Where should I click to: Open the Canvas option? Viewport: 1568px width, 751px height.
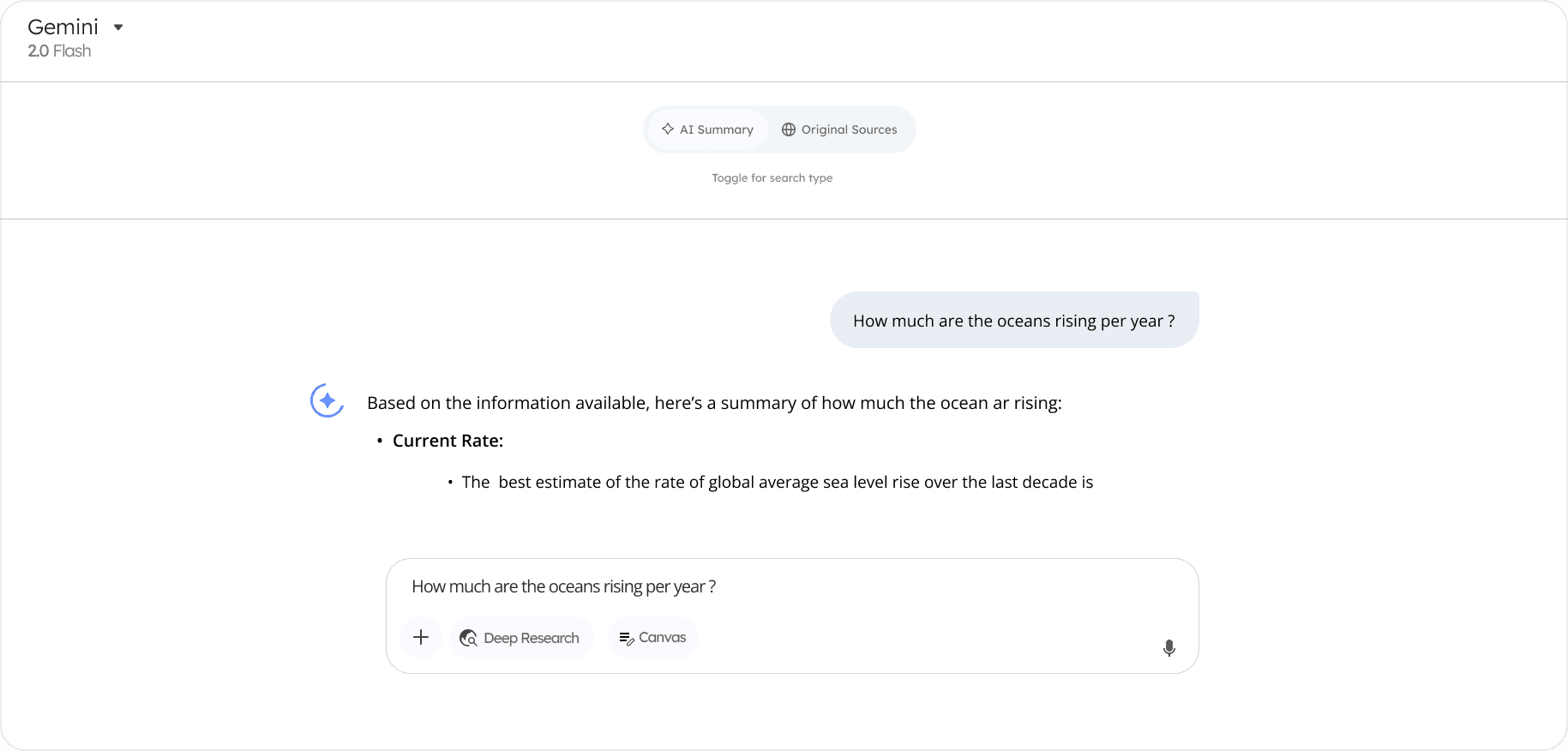tap(653, 638)
